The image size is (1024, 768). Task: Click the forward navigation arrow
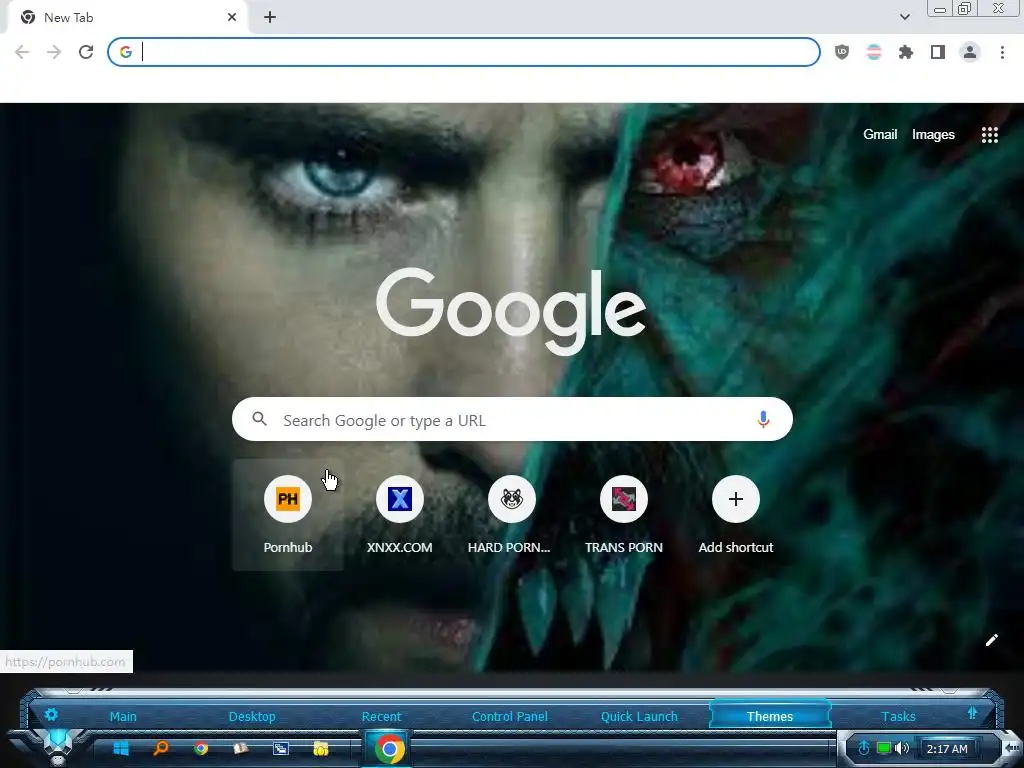point(54,52)
